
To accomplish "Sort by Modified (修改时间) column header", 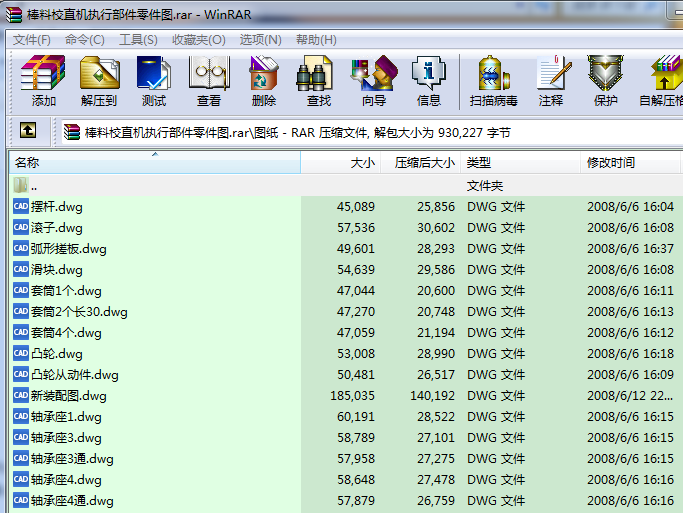I will (x=630, y=162).
